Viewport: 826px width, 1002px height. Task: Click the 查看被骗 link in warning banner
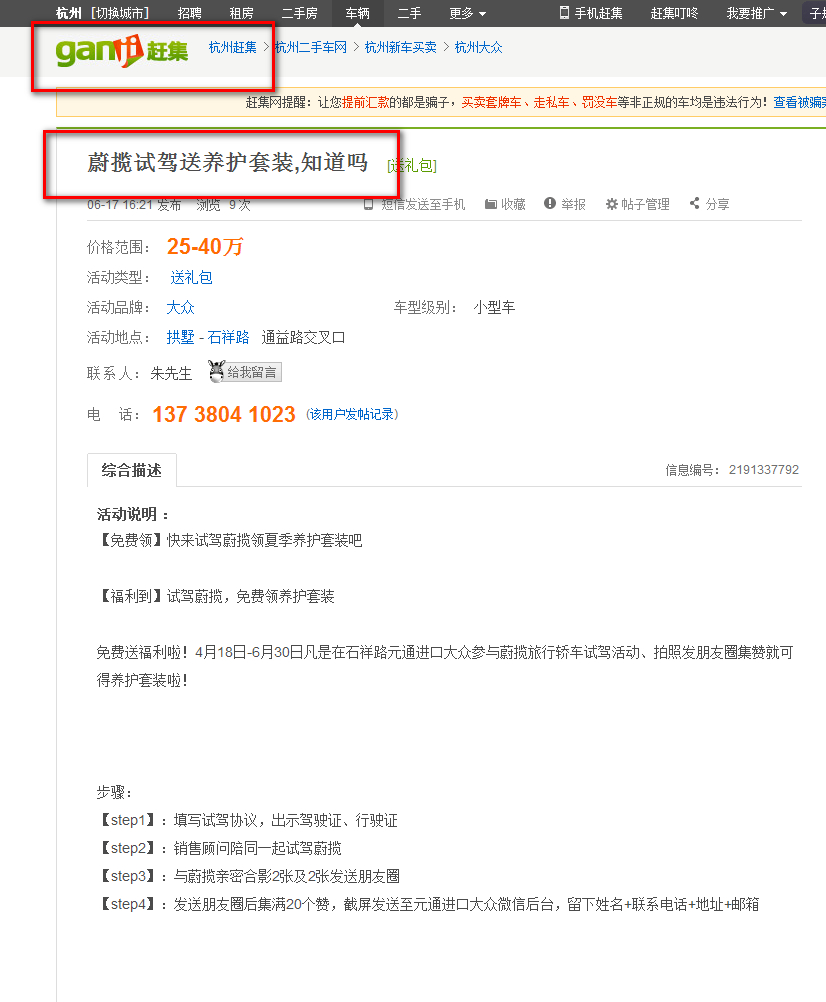point(799,102)
